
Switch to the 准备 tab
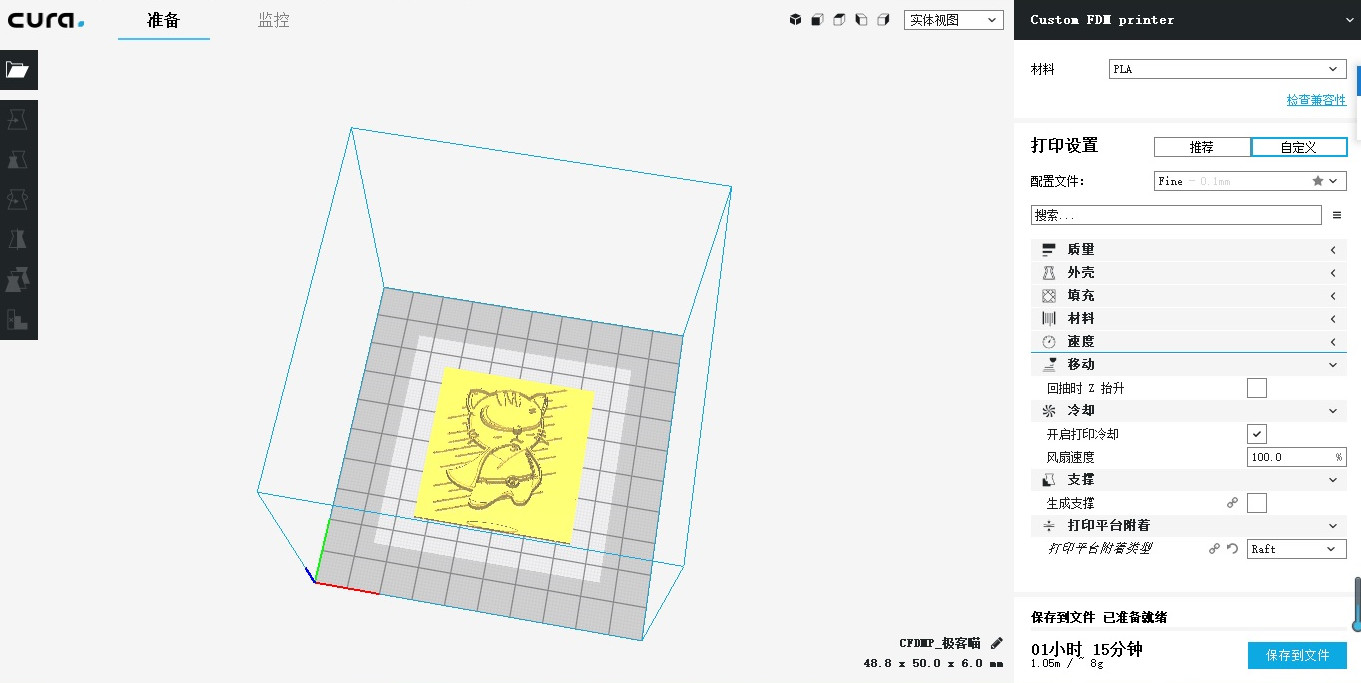click(x=163, y=20)
